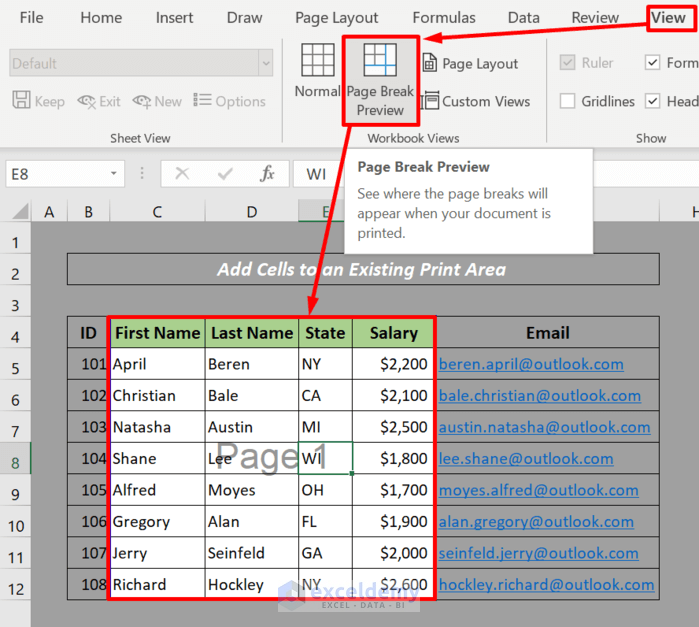Open Custom Views dialog
Screen dimensions: 699x627
click(476, 101)
